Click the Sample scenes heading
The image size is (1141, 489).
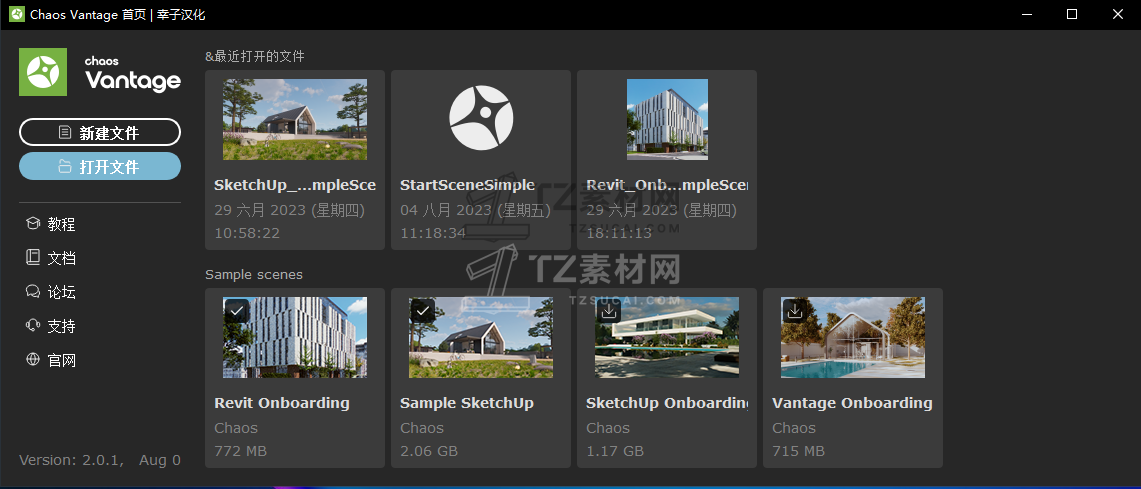pos(254,274)
